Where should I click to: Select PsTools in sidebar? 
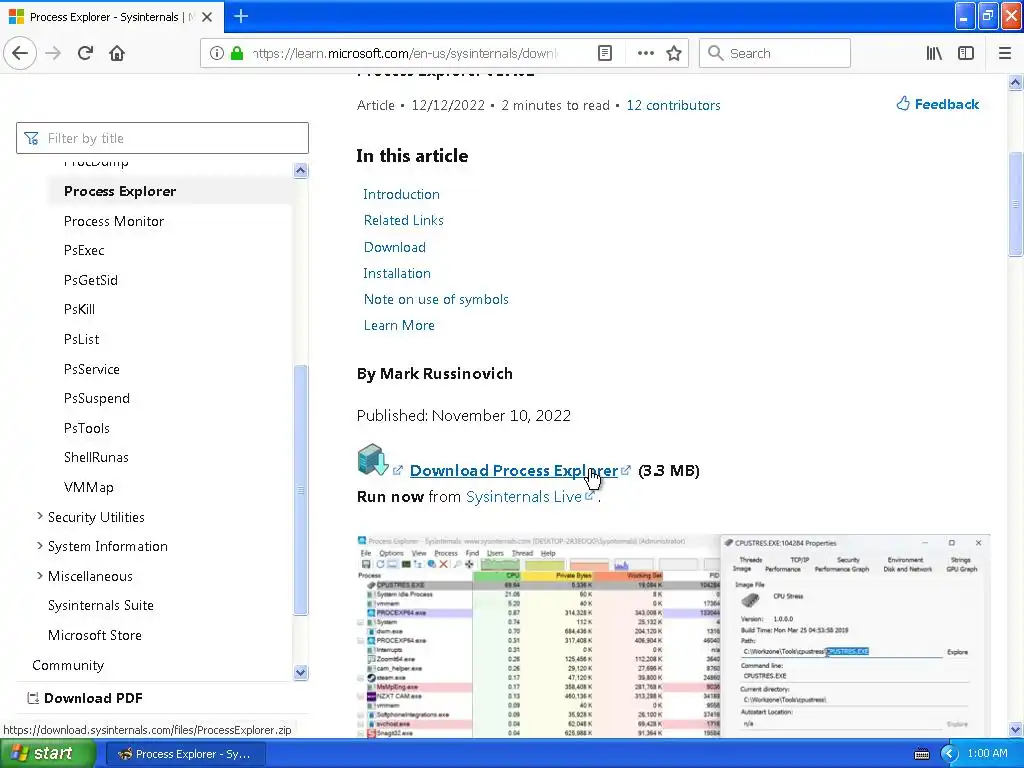(x=87, y=428)
